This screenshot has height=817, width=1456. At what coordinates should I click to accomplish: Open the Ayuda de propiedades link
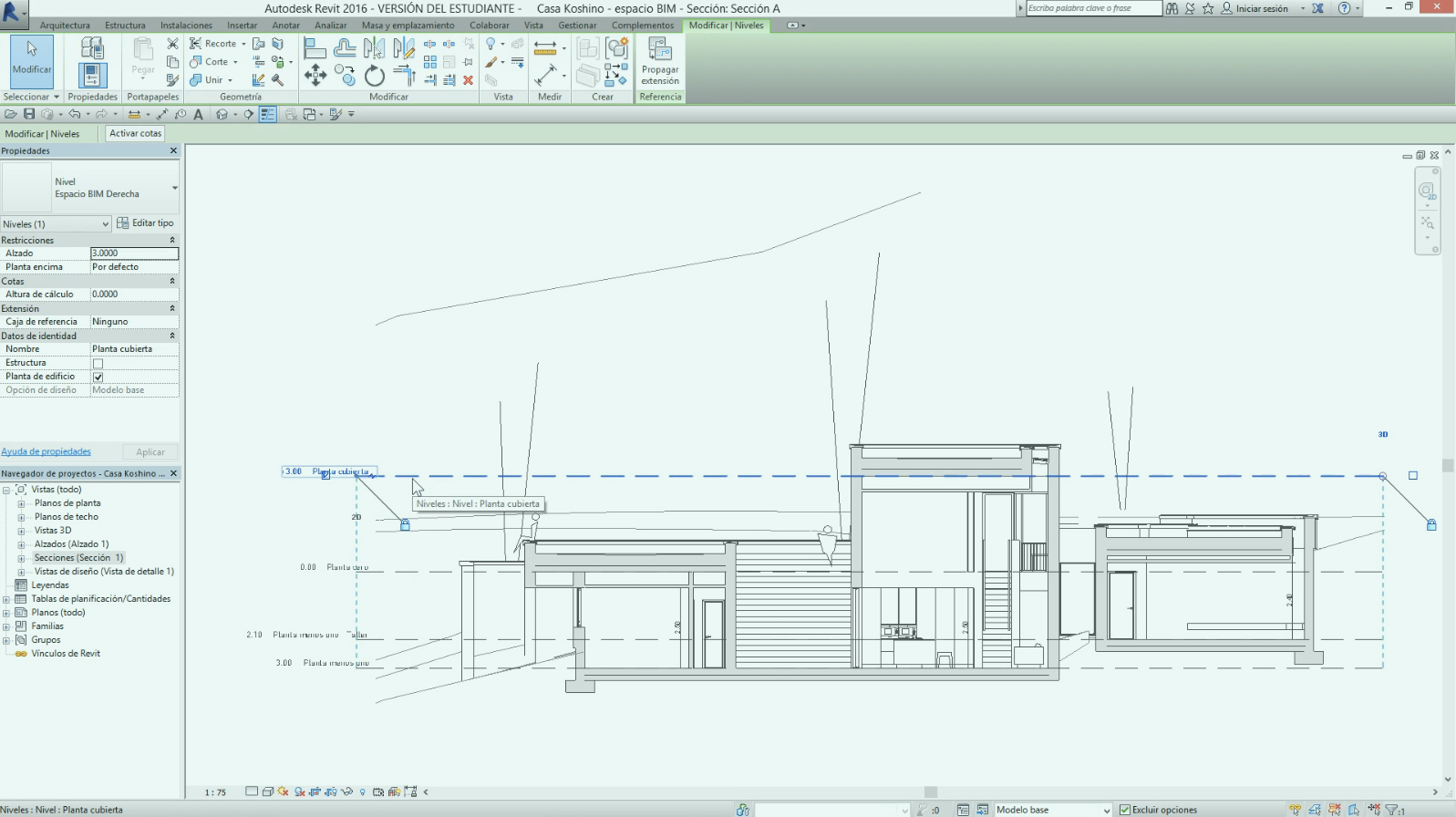pos(46,451)
